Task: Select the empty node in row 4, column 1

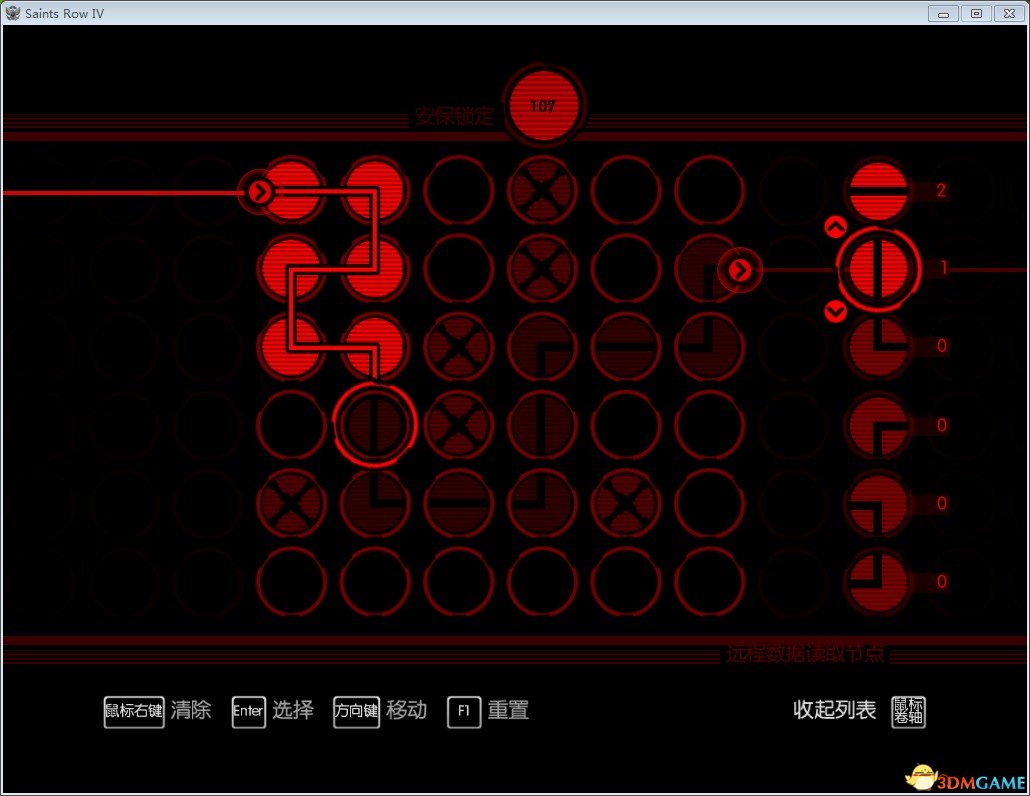Action: pyautogui.click(x=291, y=425)
